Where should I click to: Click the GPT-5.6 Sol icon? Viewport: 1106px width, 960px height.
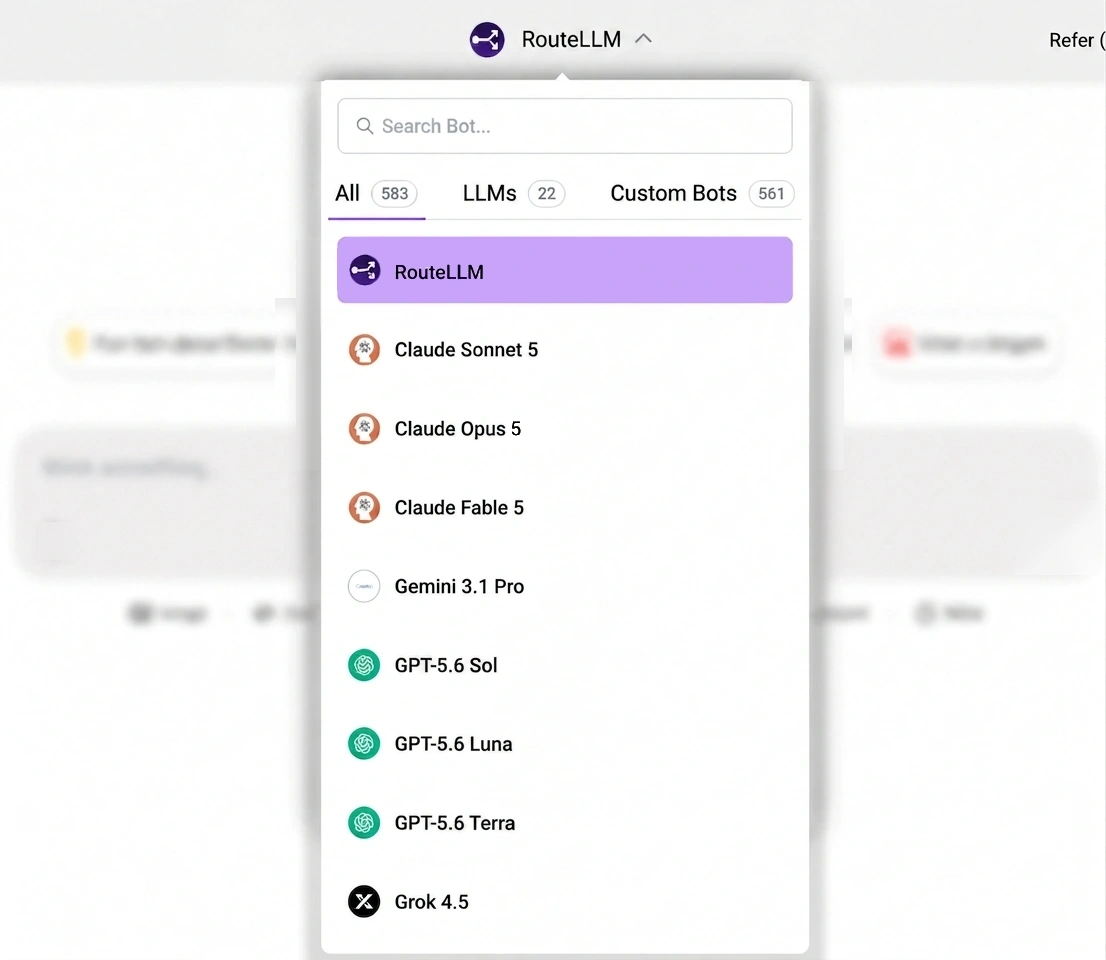tap(364, 665)
